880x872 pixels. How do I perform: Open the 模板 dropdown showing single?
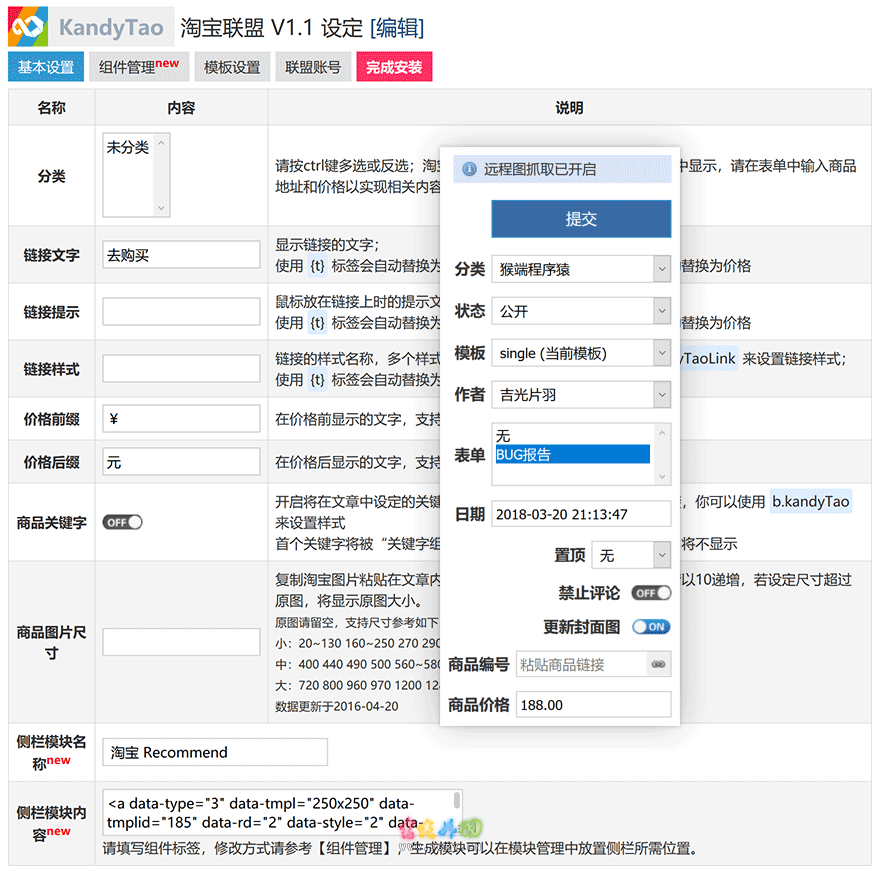[x=581, y=353]
